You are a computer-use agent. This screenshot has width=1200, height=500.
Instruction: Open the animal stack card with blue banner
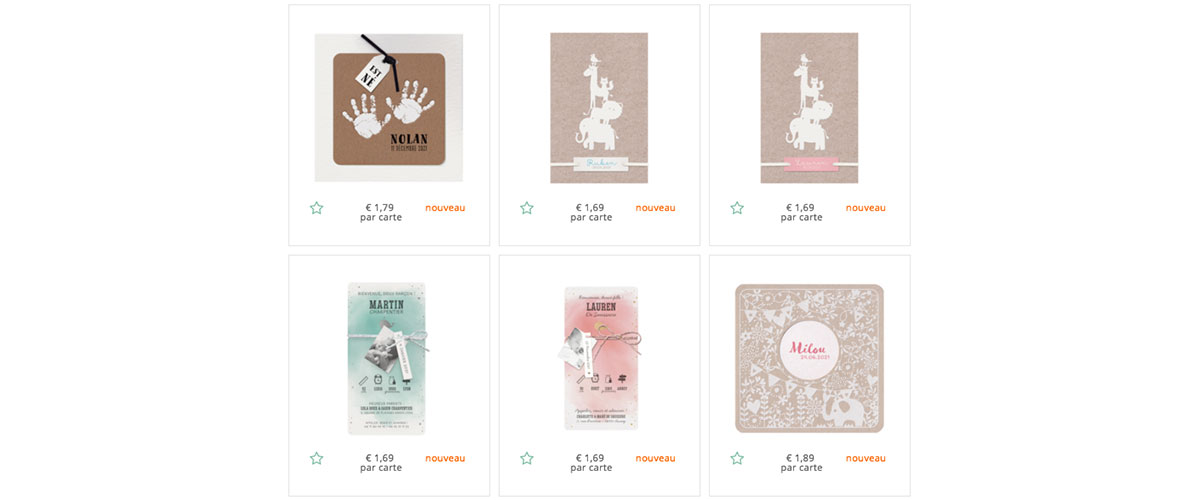599,108
